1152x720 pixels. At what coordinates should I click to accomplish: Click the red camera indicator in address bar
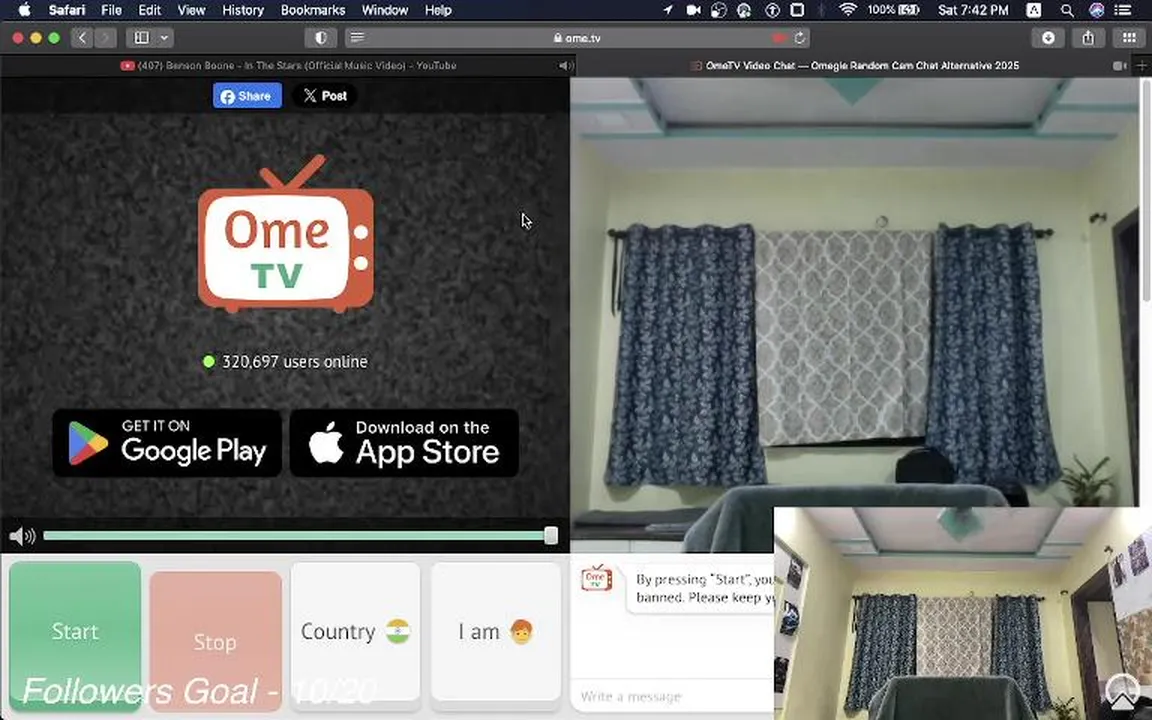pos(779,37)
